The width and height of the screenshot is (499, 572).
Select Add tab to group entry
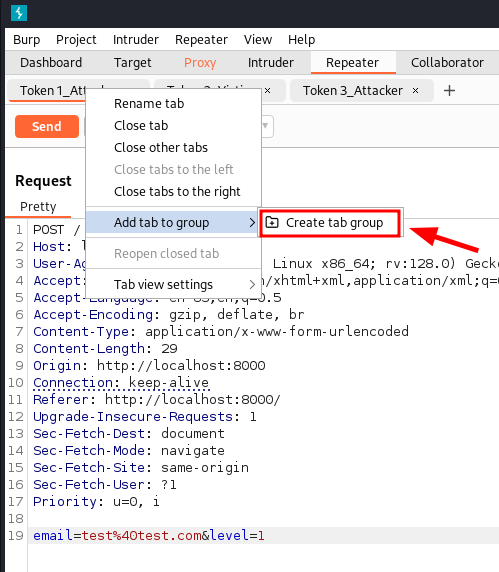[171, 222]
